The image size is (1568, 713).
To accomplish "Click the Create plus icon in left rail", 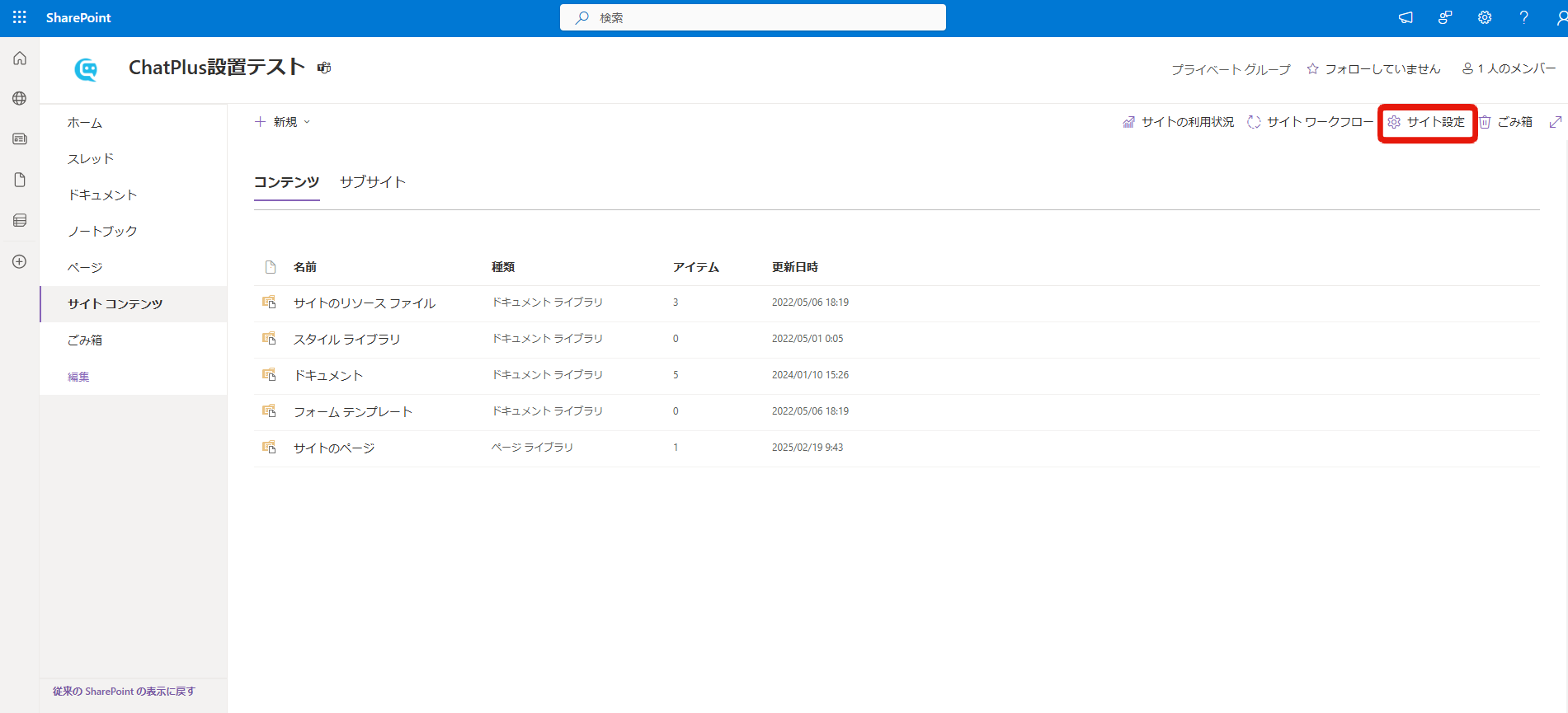I will point(20,261).
